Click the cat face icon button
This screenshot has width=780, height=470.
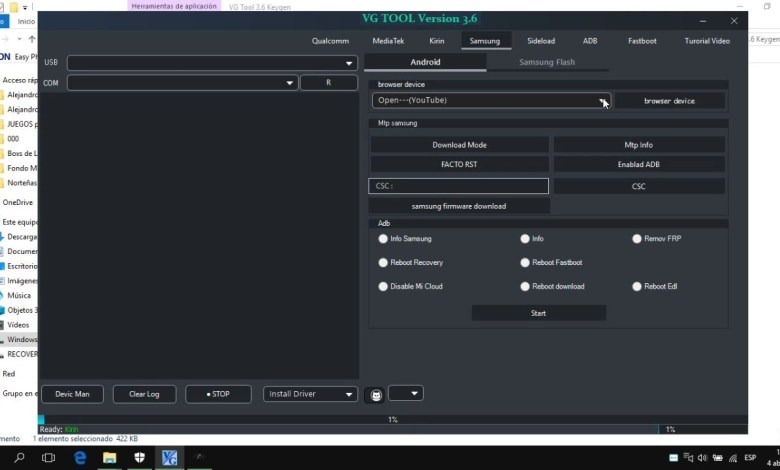point(375,395)
